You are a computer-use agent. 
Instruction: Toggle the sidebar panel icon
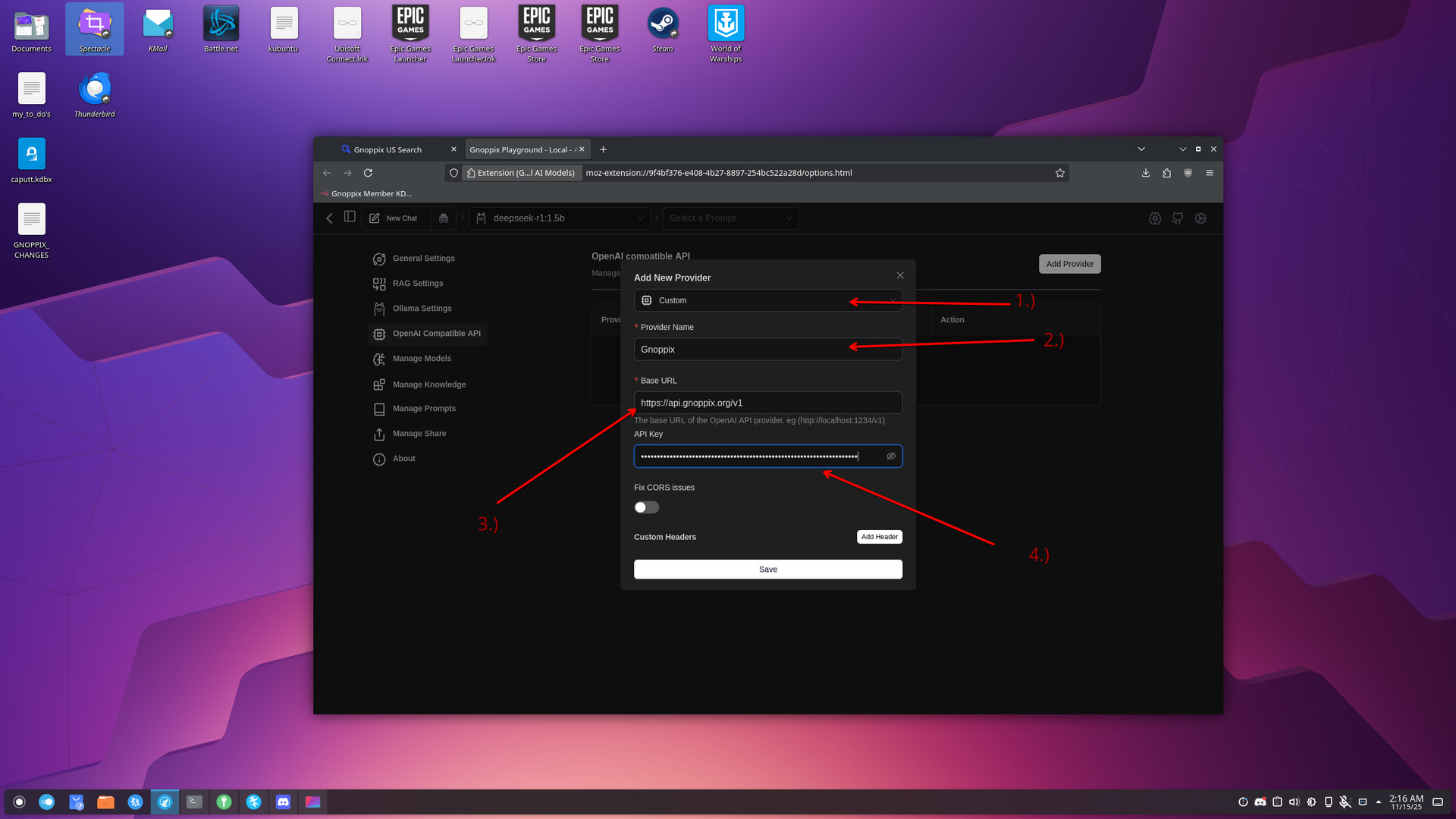click(350, 217)
